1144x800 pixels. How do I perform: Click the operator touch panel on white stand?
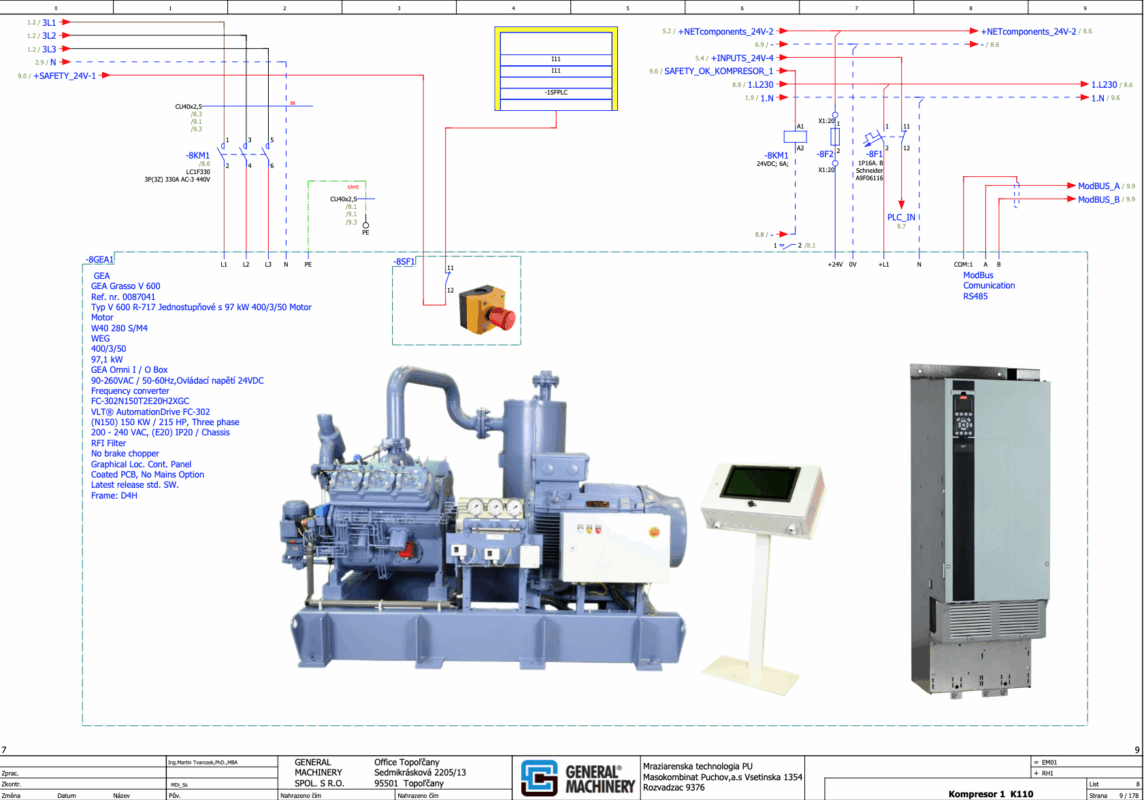pyautogui.click(x=762, y=580)
